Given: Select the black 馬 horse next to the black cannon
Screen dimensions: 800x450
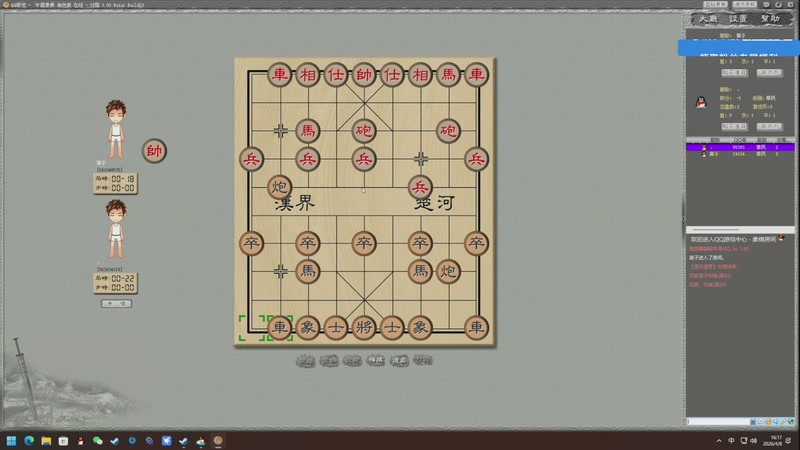Looking at the screenshot, I should 420,271.
